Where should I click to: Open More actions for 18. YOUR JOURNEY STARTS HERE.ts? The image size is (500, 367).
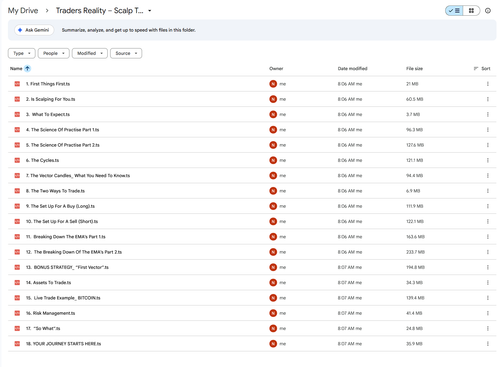[x=487, y=344]
